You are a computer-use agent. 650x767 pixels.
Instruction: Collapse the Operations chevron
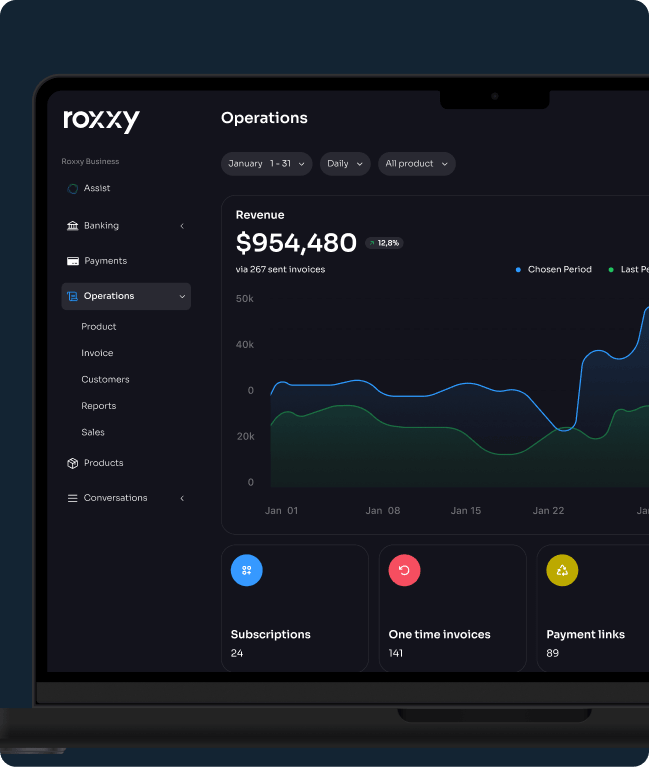[x=182, y=296]
